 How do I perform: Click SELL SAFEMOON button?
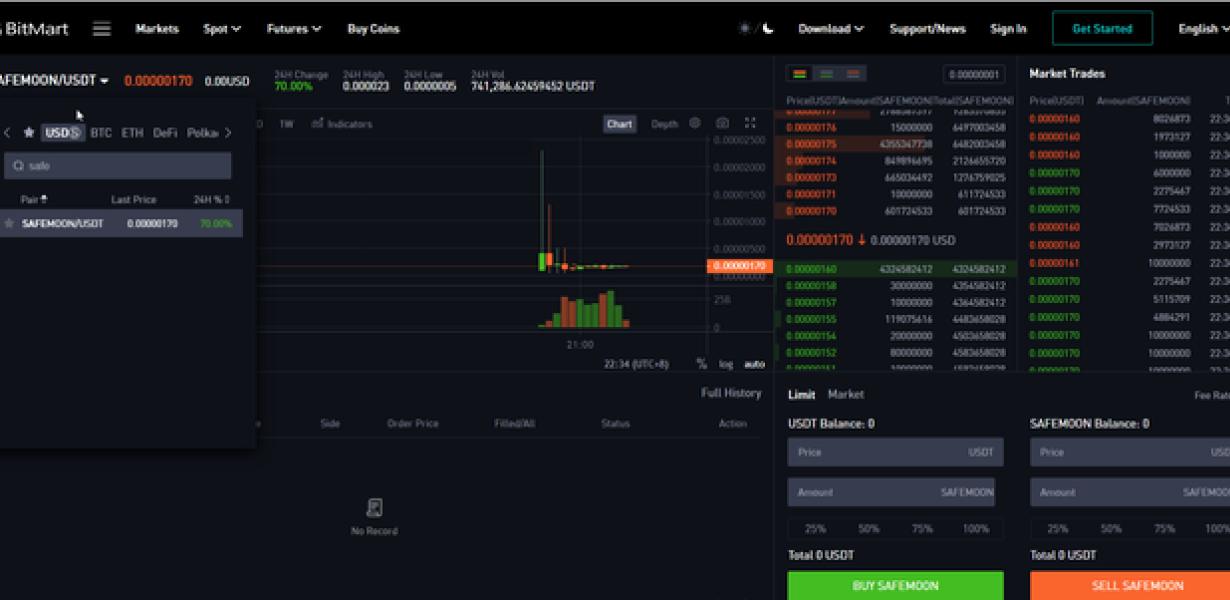coord(1130,586)
